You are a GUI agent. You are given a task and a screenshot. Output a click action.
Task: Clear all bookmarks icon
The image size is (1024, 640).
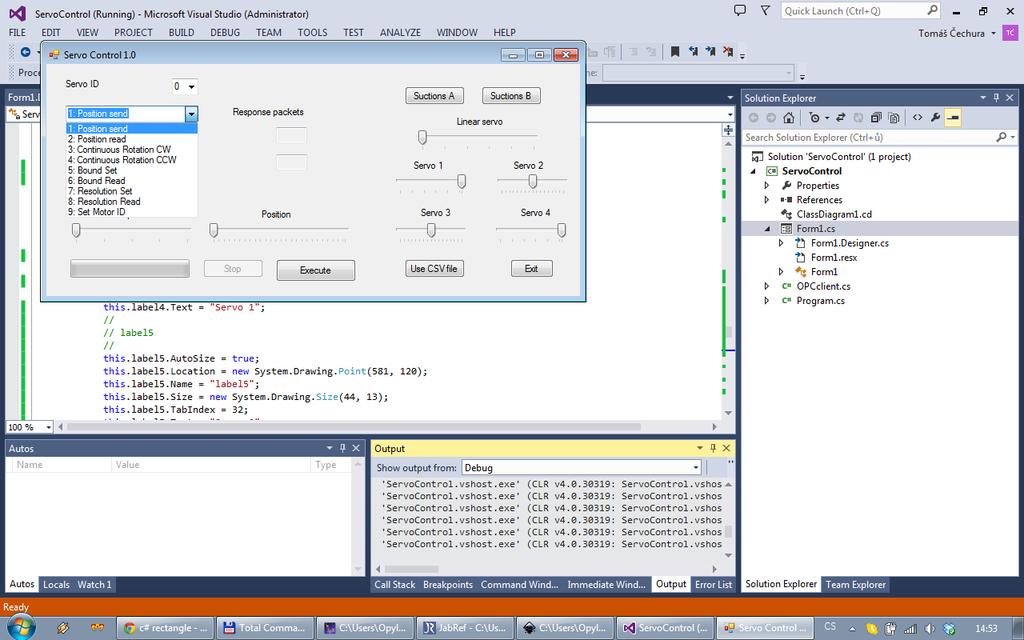coord(728,52)
